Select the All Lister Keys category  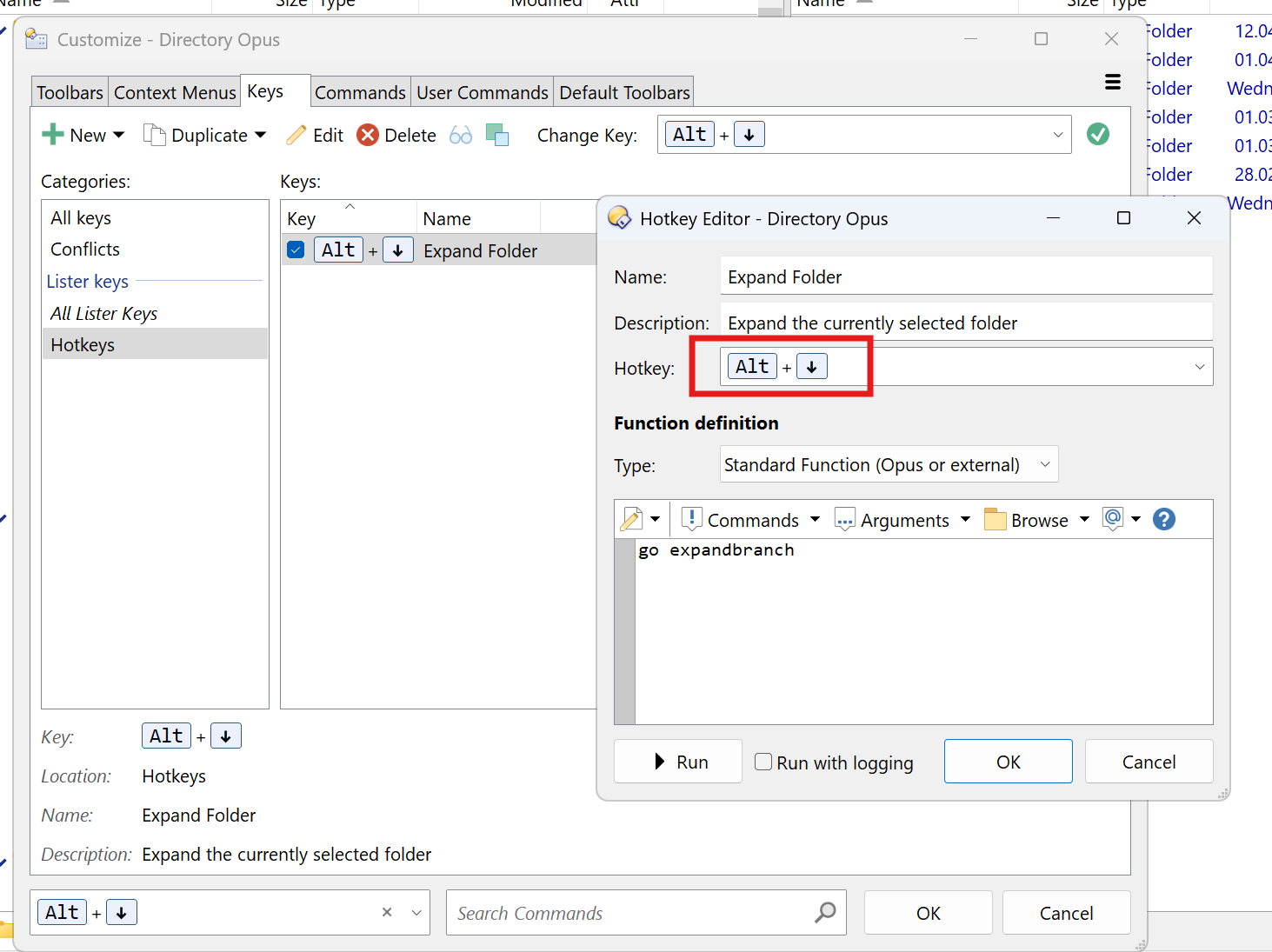tap(155, 313)
